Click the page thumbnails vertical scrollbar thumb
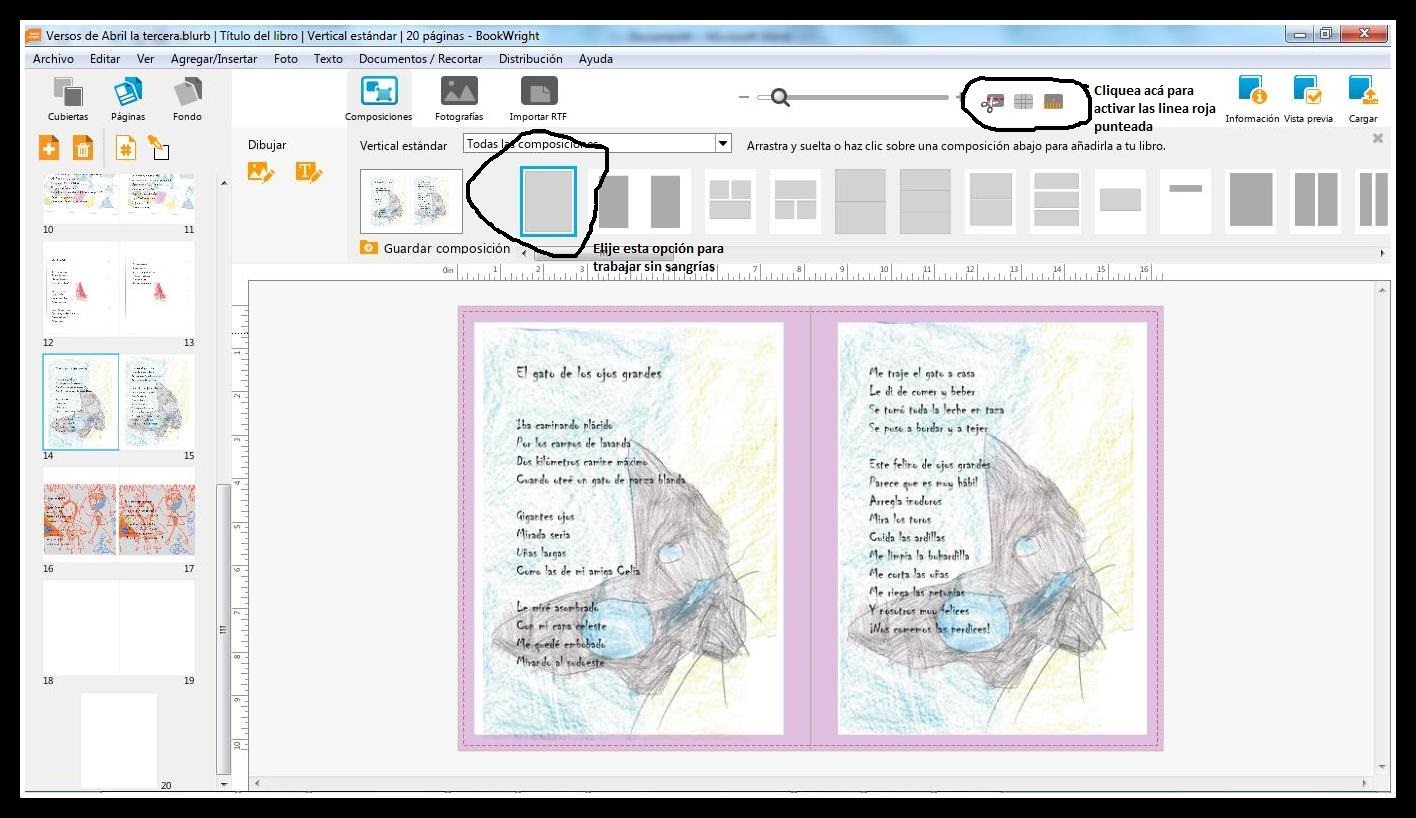 pyautogui.click(x=224, y=628)
